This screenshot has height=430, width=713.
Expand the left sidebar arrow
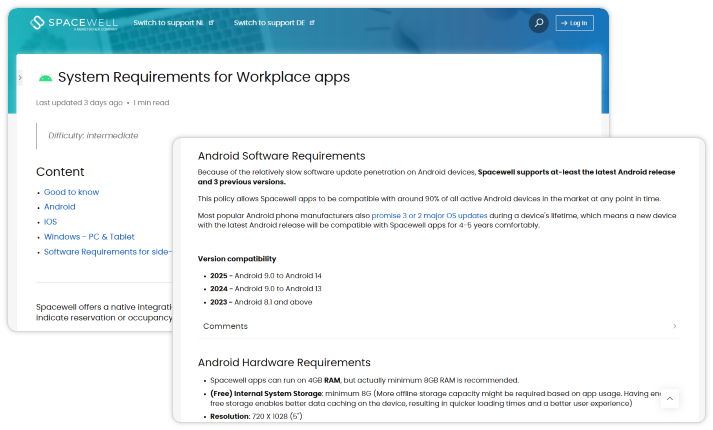[20, 78]
